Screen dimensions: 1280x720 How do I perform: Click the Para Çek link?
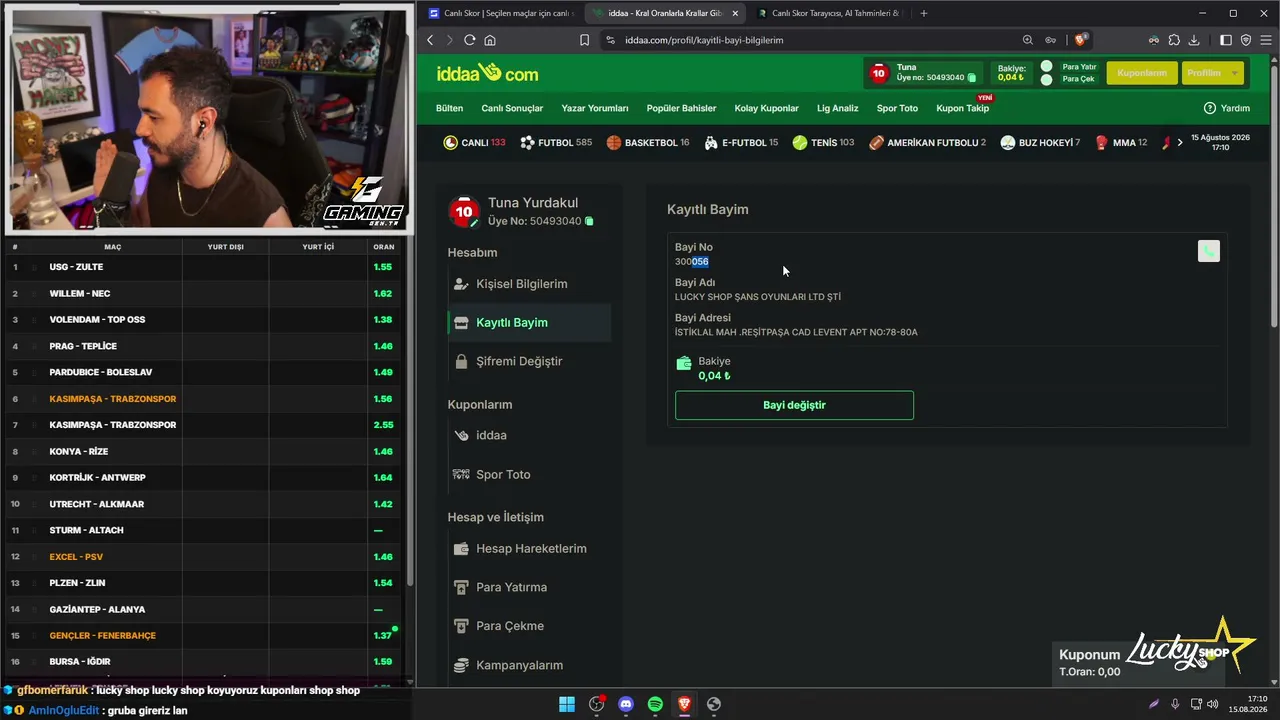click(1078, 79)
